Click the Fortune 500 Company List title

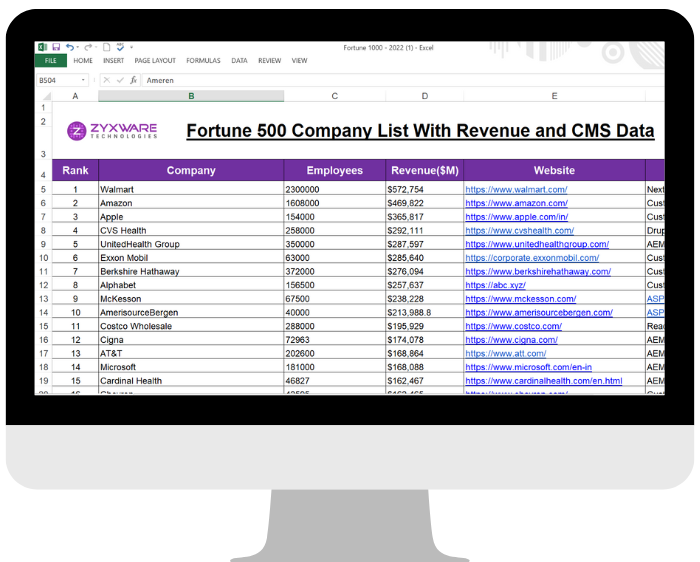pos(420,131)
